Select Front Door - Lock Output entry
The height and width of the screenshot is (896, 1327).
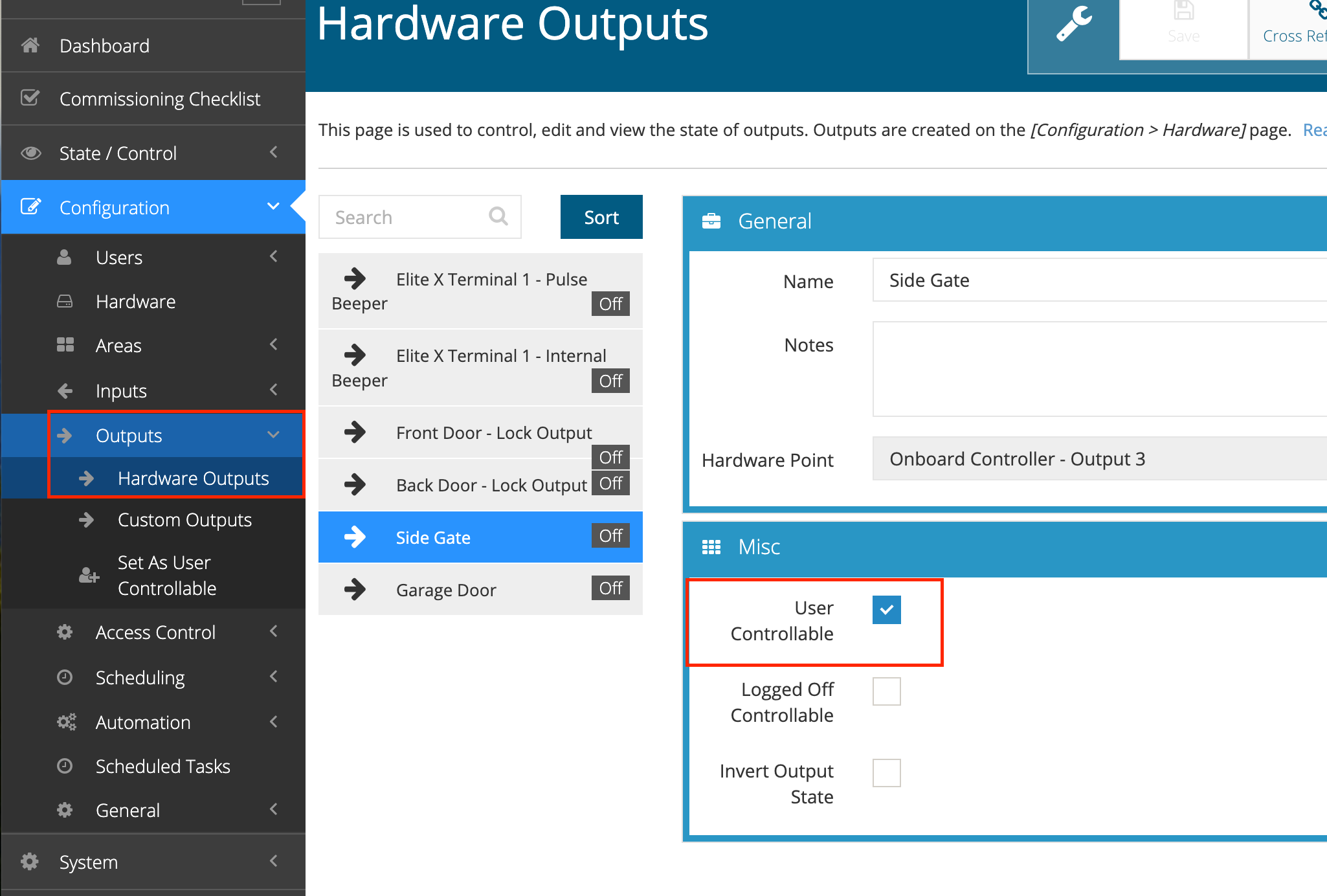tap(493, 432)
